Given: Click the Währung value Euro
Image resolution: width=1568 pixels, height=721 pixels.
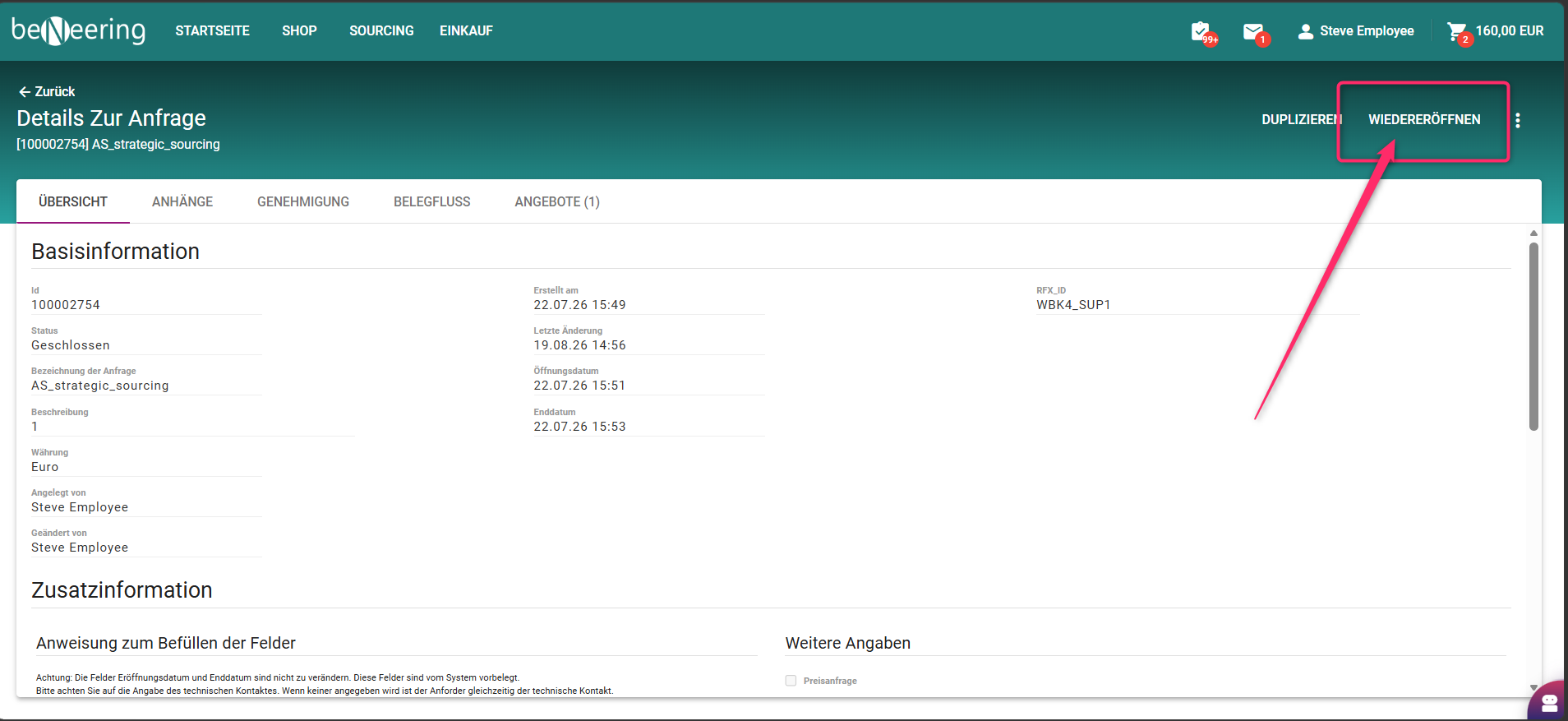Looking at the screenshot, I should (45, 467).
